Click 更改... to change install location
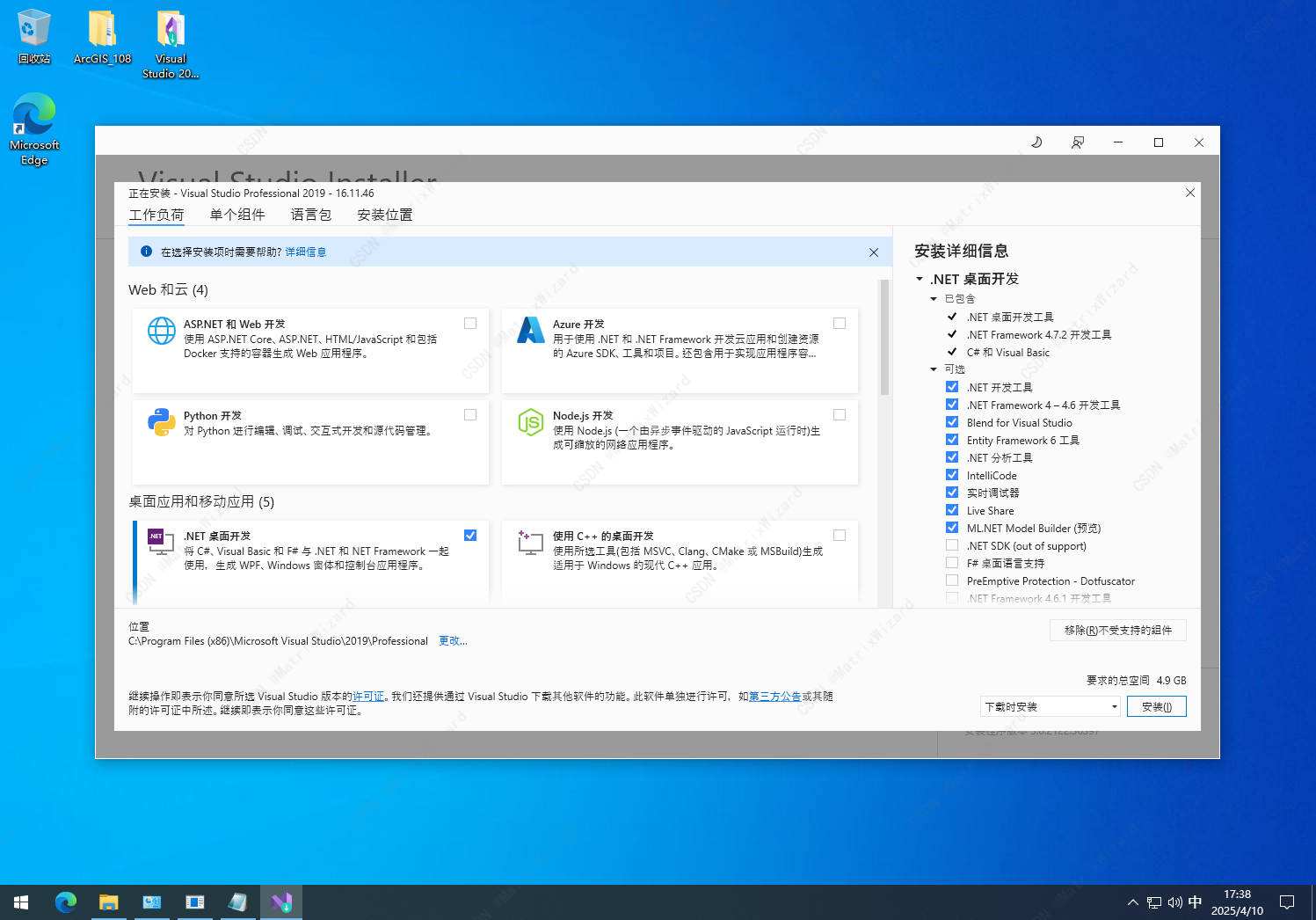 click(453, 641)
